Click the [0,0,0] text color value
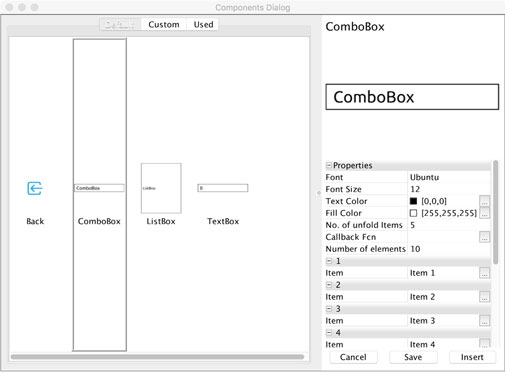This screenshot has height=372, width=505. coord(434,201)
